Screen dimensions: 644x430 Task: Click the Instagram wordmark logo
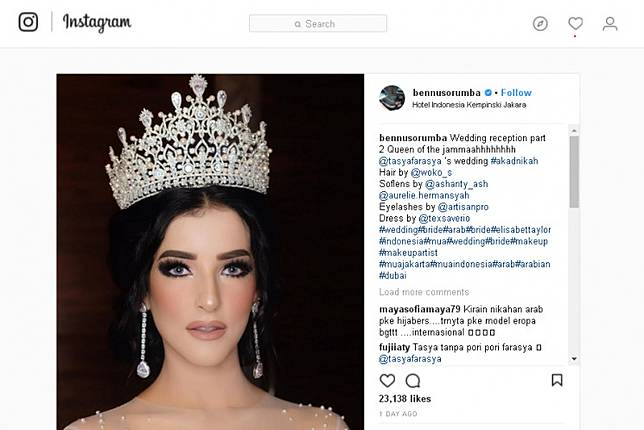point(97,22)
